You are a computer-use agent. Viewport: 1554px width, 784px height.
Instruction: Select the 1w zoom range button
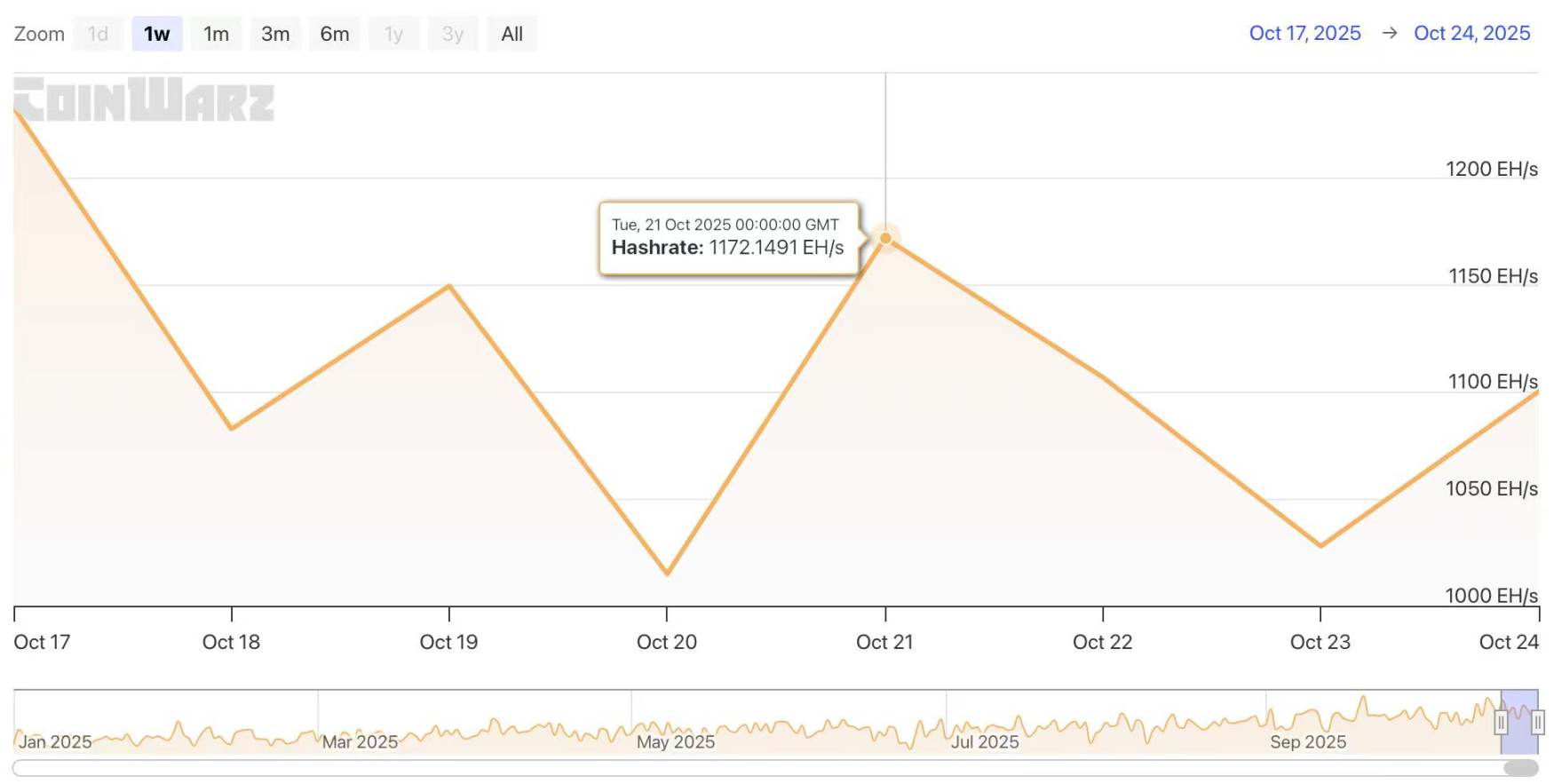click(x=157, y=34)
